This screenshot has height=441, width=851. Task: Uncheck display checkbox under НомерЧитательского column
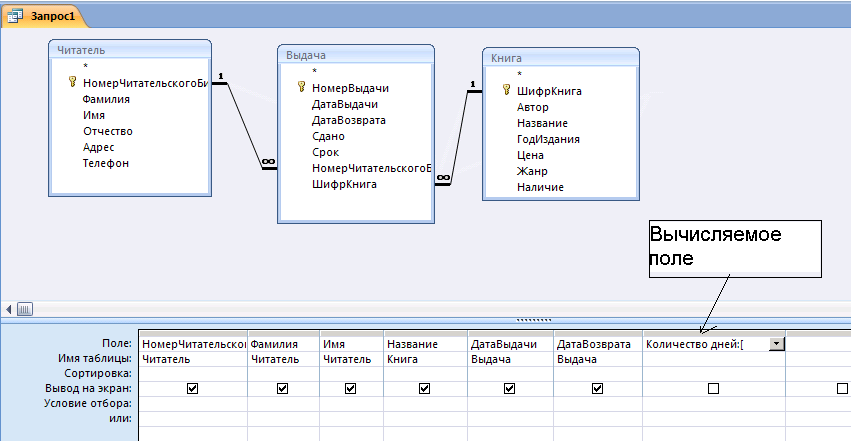(x=192, y=388)
